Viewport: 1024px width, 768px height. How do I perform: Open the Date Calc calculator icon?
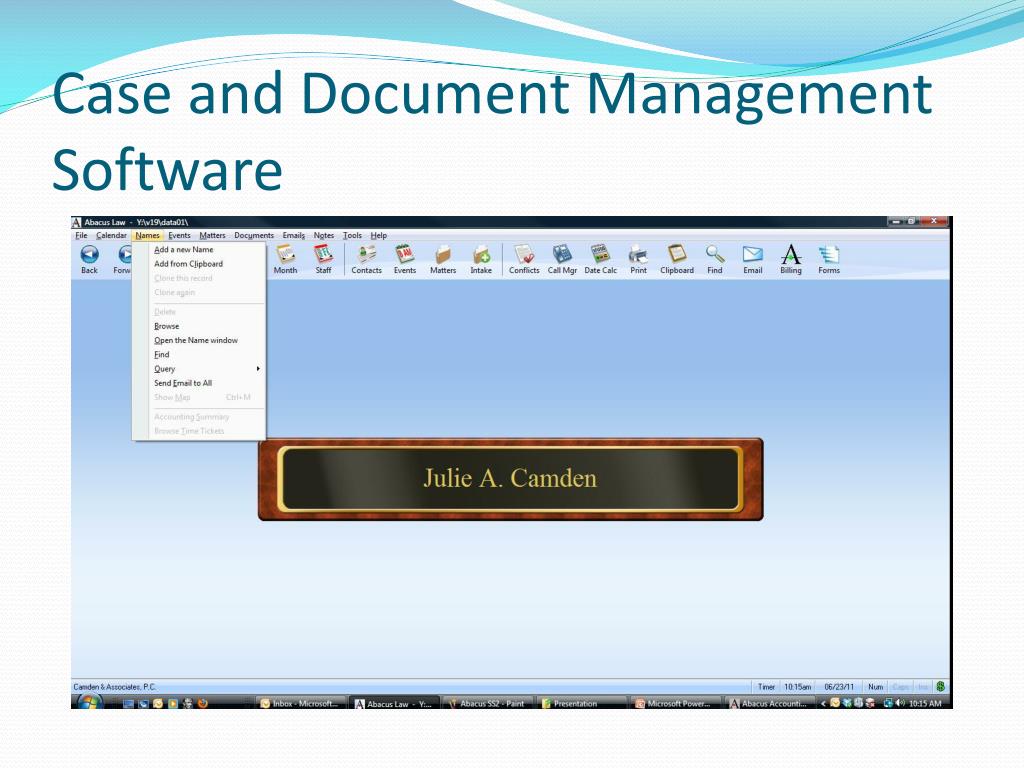(600, 255)
